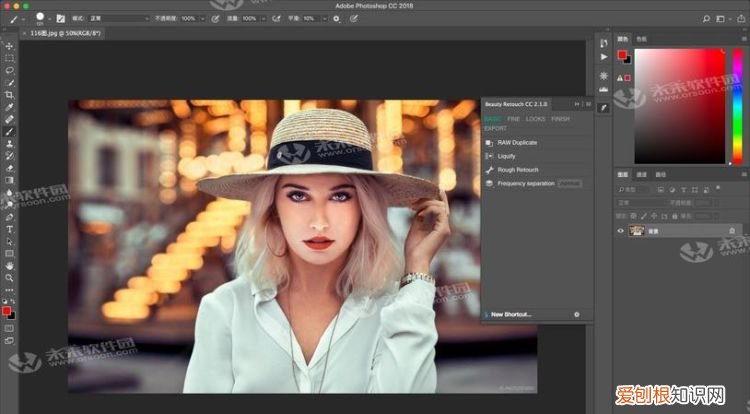Image resolution: width=750 pixels, height=414 pixels.
Task: Select the Lasso tool
Action: tap(10, 70)
